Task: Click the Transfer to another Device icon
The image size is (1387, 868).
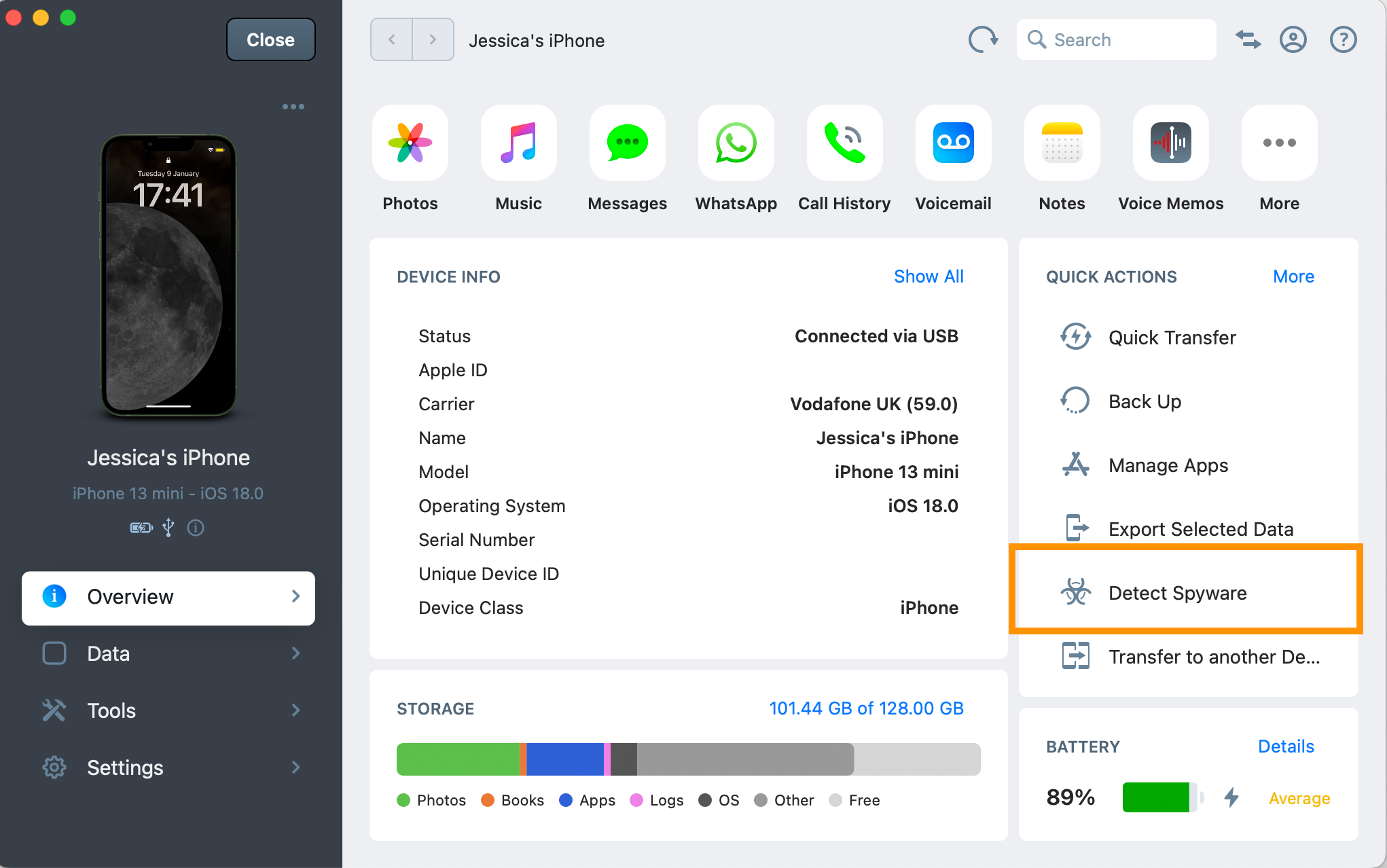Action: [1076, 656]
